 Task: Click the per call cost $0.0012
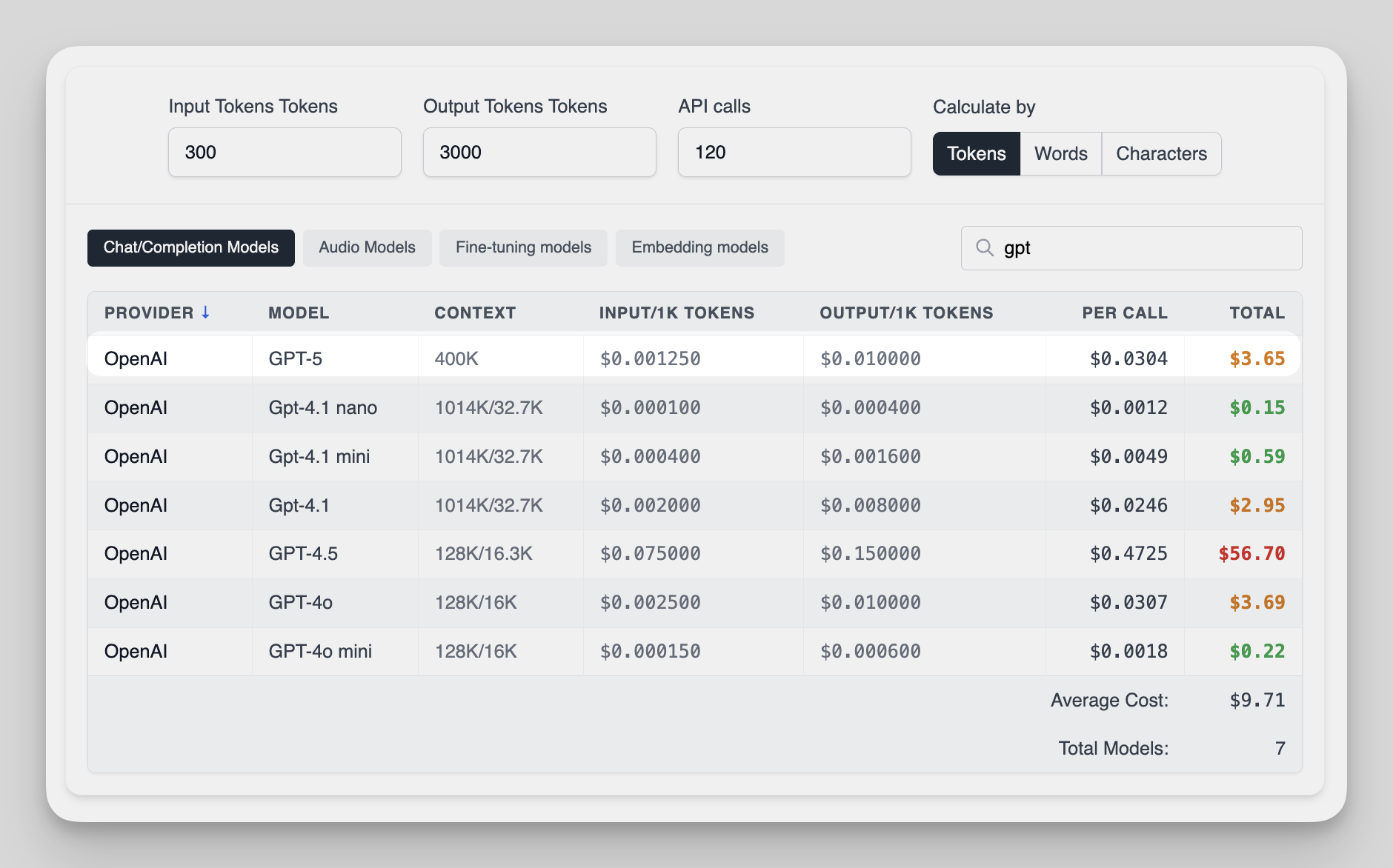pos(1128,407)
